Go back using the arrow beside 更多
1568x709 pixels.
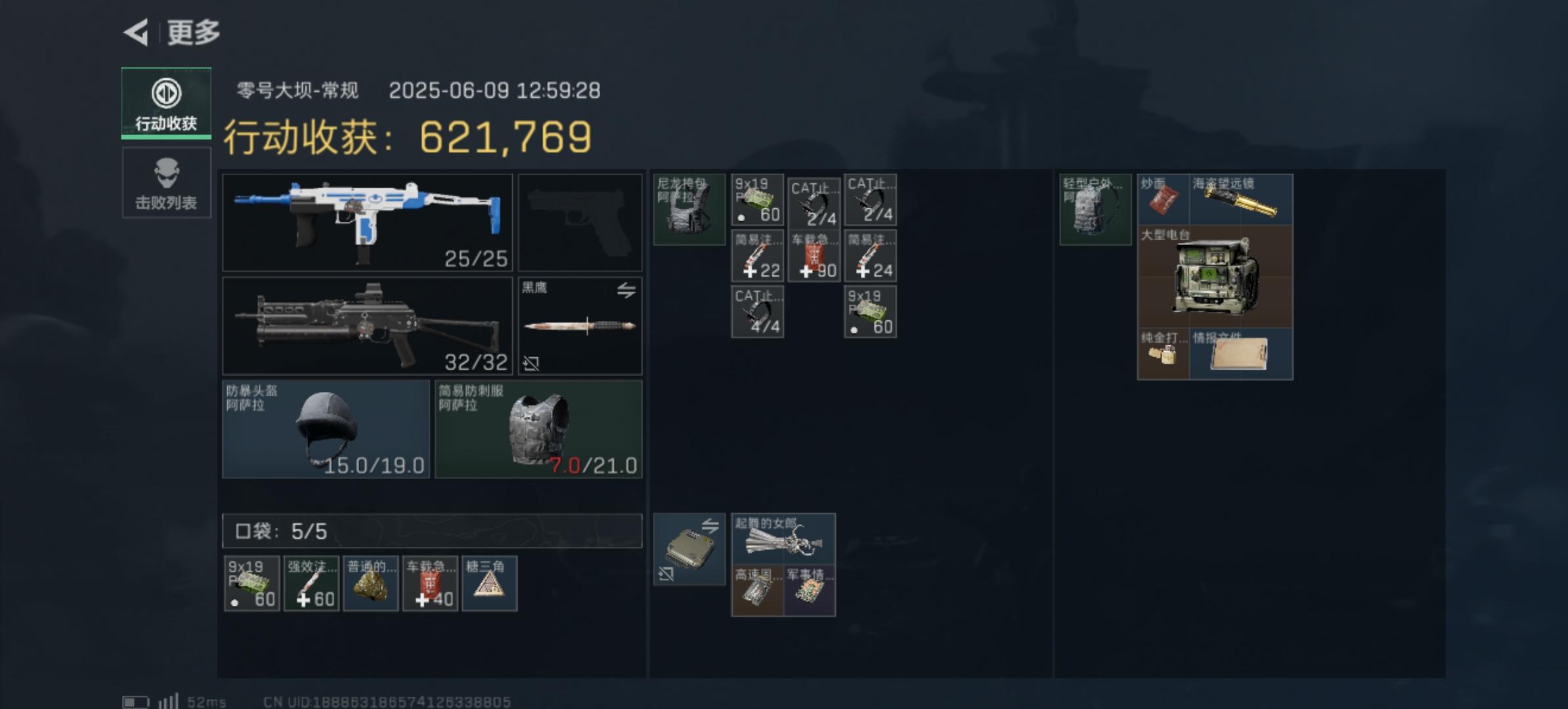pyautogui.click(x=137, y=32)
